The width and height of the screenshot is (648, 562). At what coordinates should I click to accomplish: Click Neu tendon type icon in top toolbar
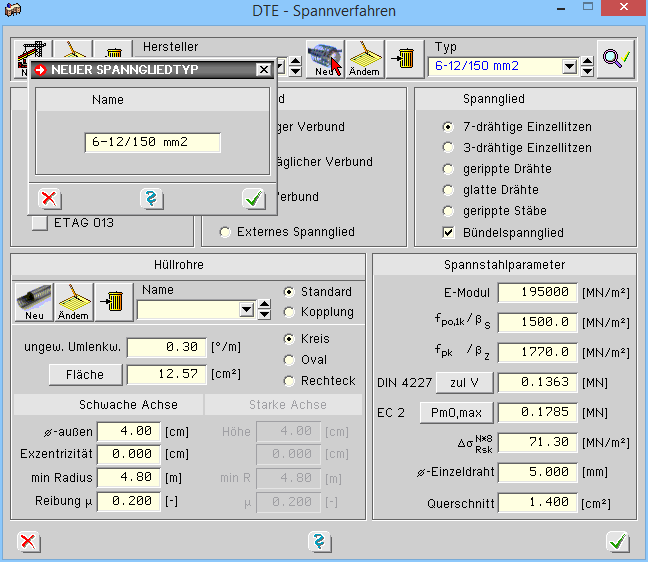pyautogui.click(x=324, y=59)
